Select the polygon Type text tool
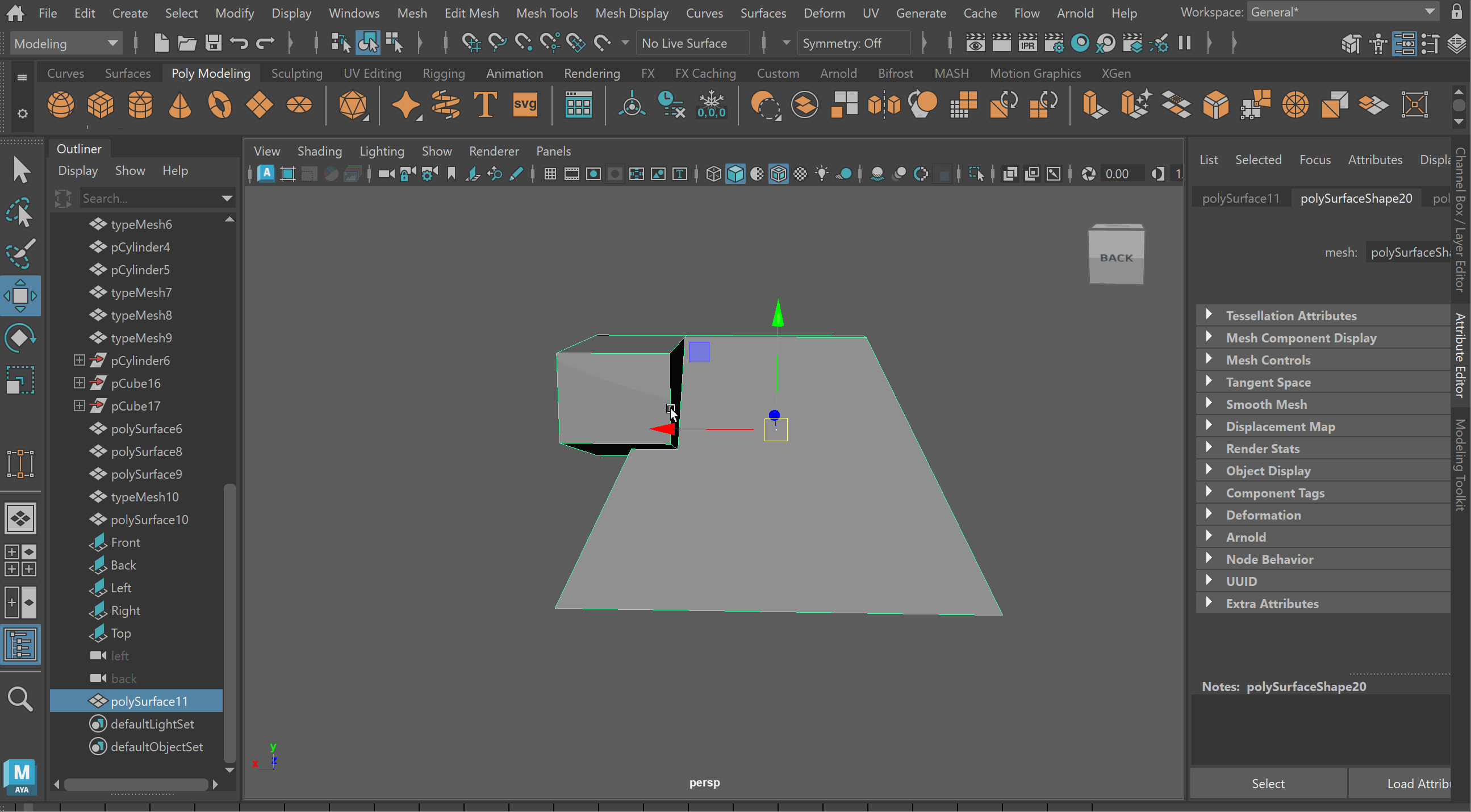 click(485, 105)
